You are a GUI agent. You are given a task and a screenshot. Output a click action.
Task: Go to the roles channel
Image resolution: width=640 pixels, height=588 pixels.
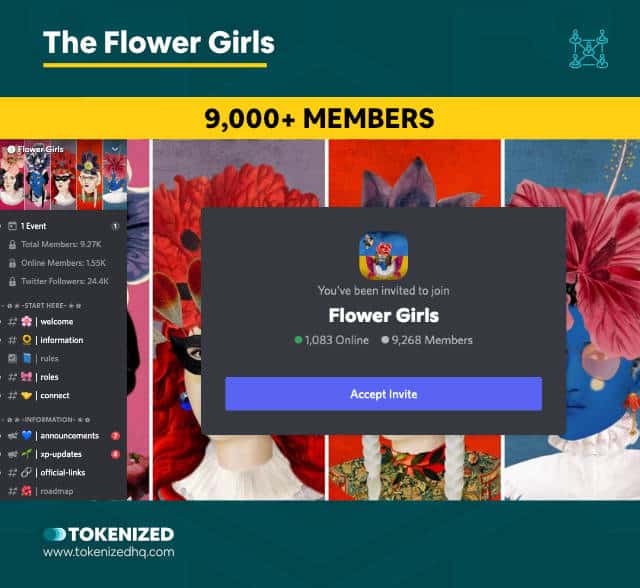[62, 377]
